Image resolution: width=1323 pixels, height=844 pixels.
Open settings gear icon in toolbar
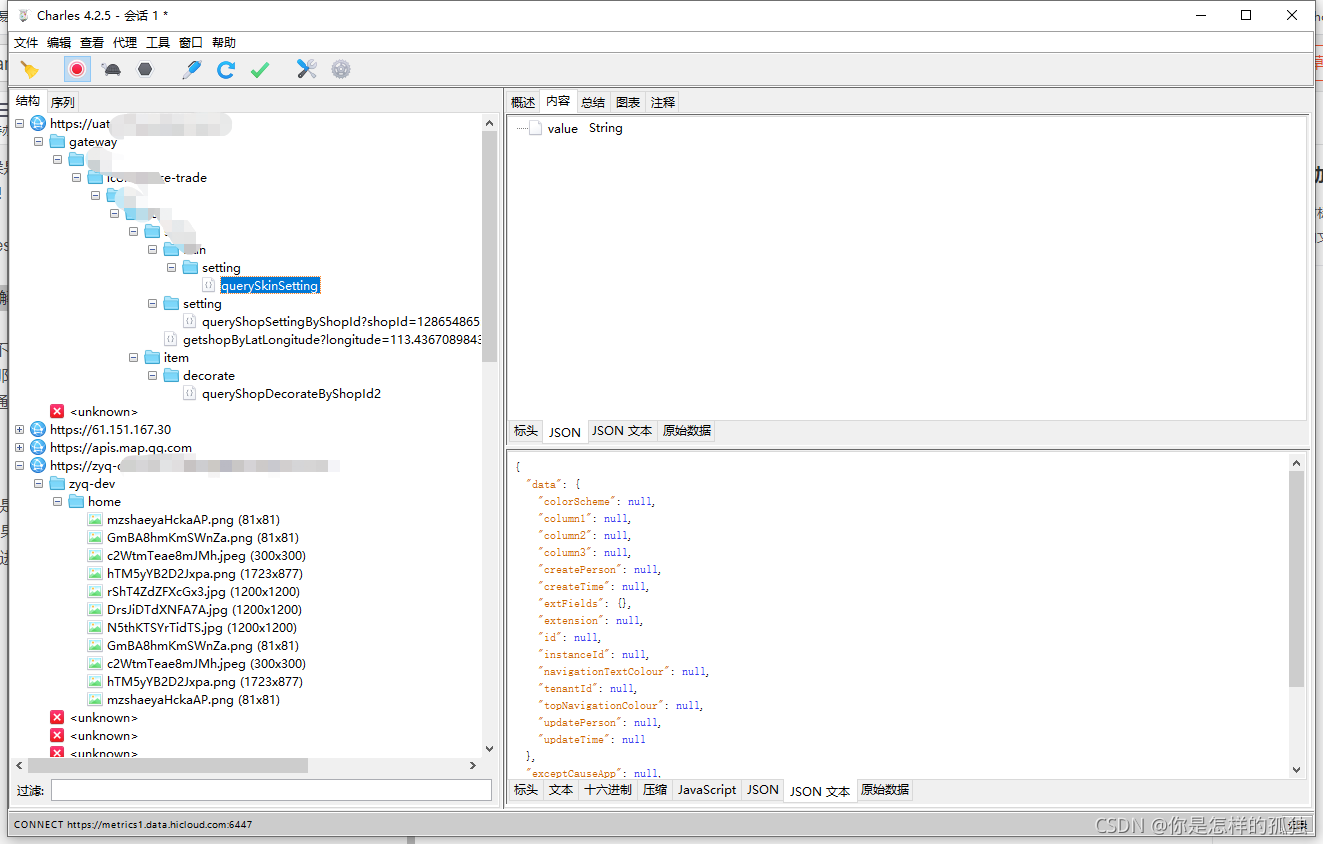pos(341,69)
